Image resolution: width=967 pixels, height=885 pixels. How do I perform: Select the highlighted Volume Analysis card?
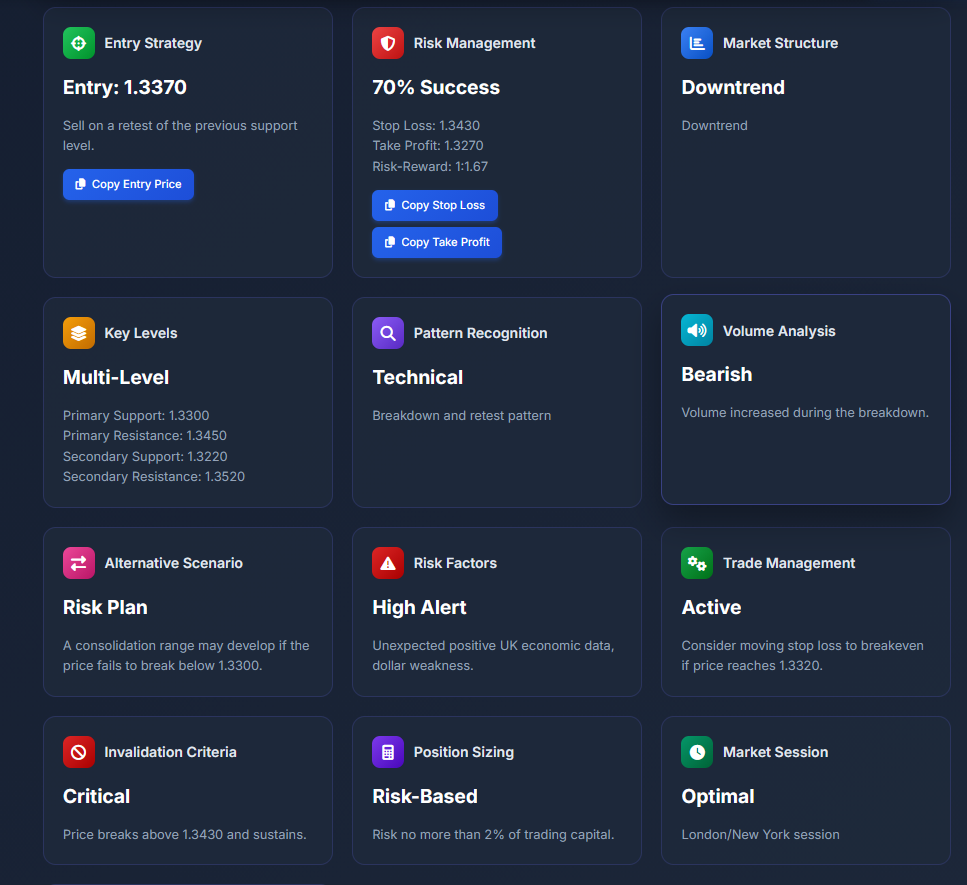805,400
